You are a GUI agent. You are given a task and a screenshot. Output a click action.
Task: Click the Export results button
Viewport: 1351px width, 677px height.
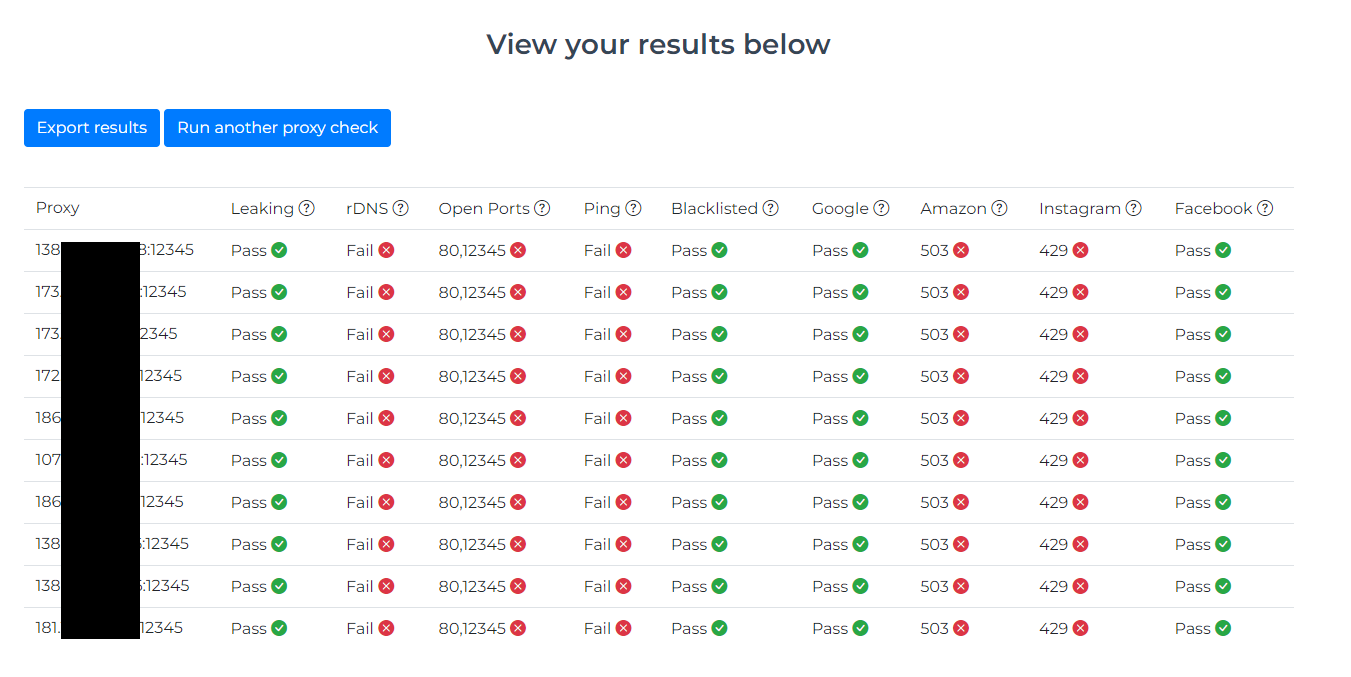click(92, 128)
